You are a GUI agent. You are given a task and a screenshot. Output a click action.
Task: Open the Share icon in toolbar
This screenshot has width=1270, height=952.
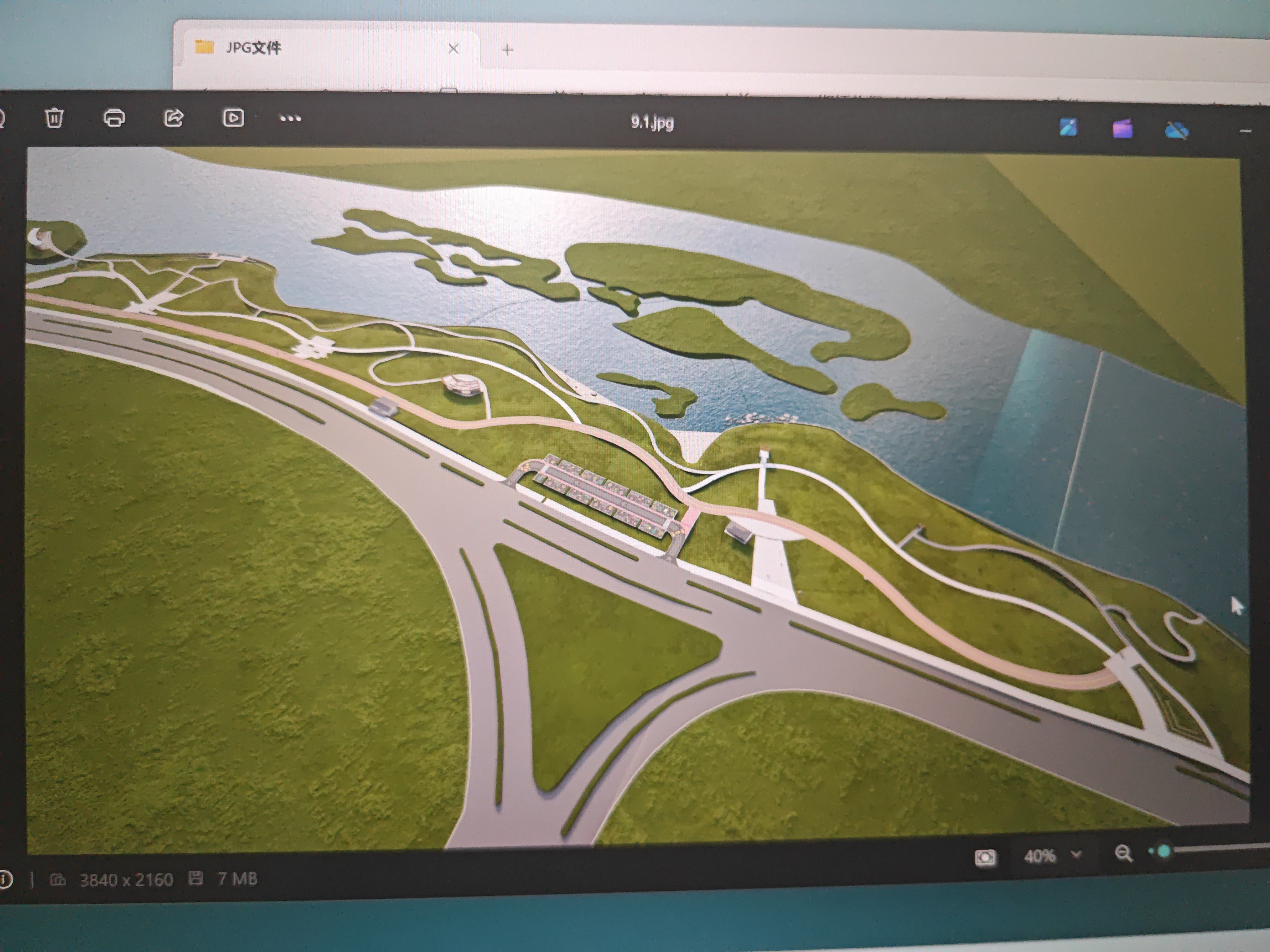point(174,118)
